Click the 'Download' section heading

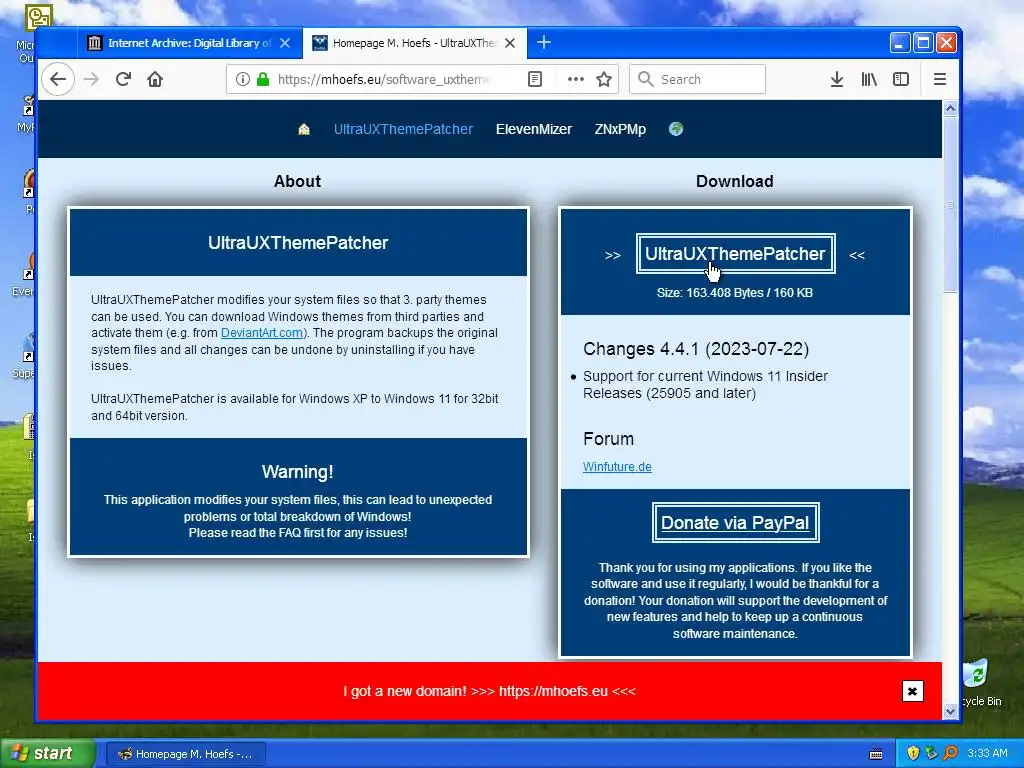(x=735, y=182)
